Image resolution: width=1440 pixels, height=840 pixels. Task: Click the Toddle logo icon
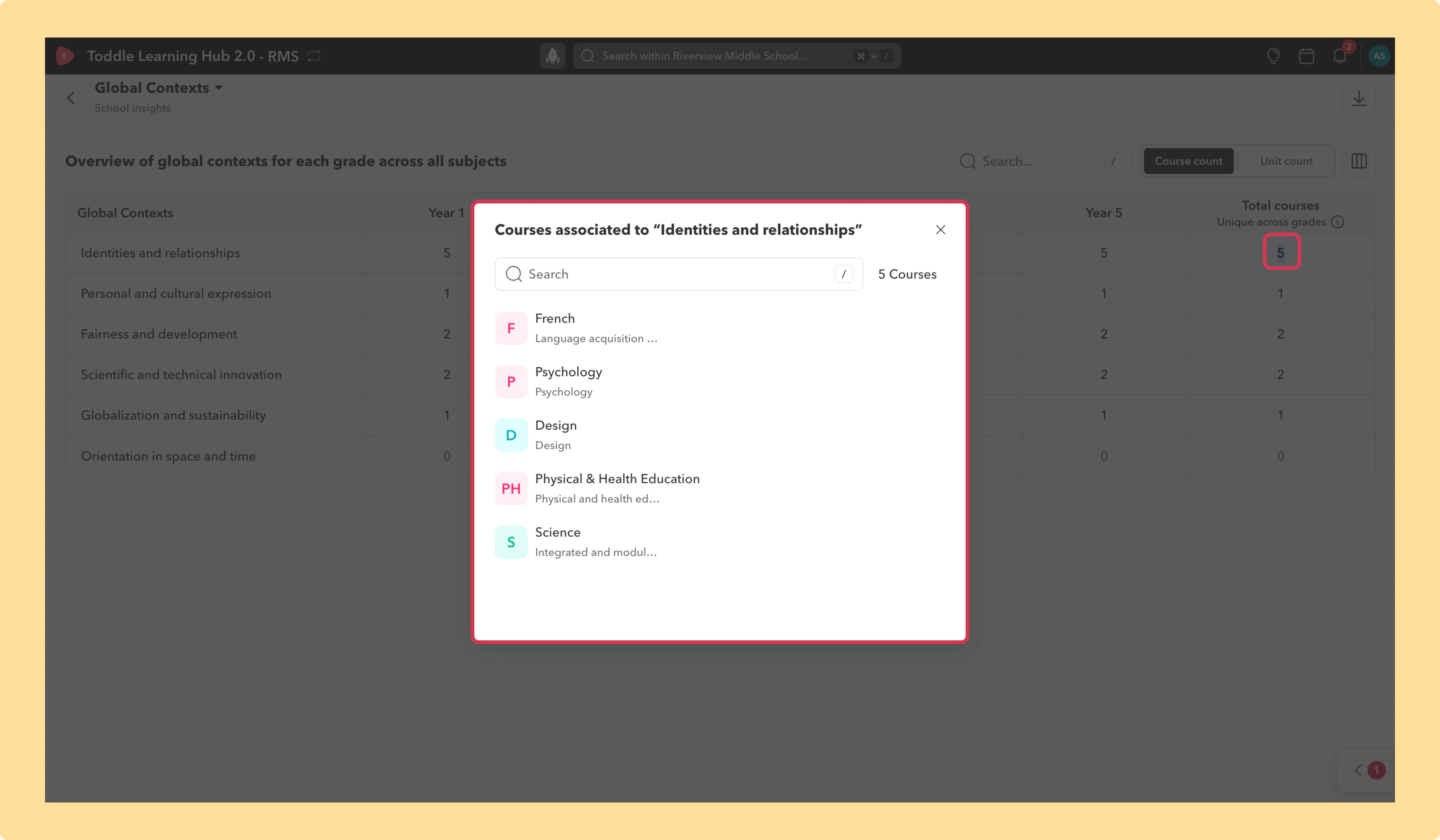coord(65,56)
